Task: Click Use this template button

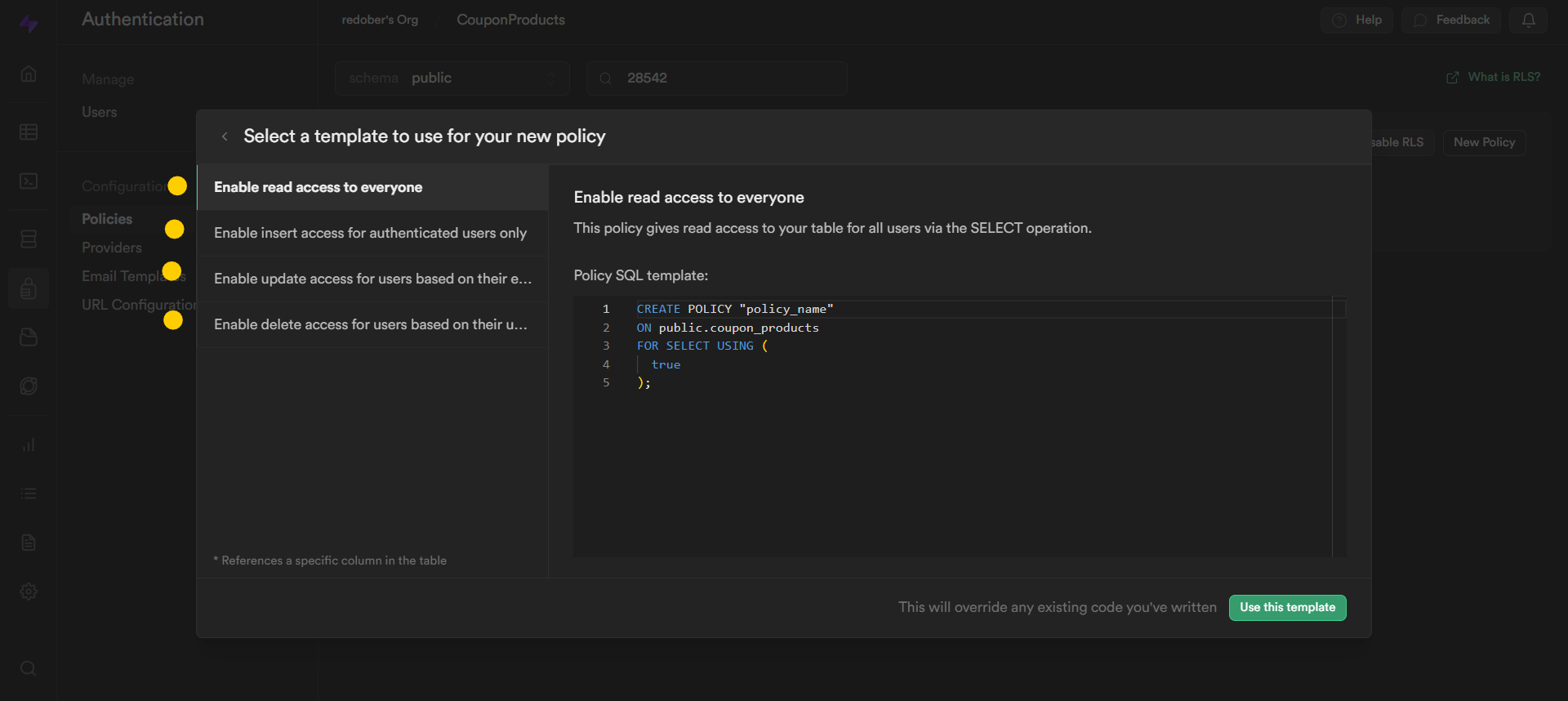Action: coord(1287,608)
